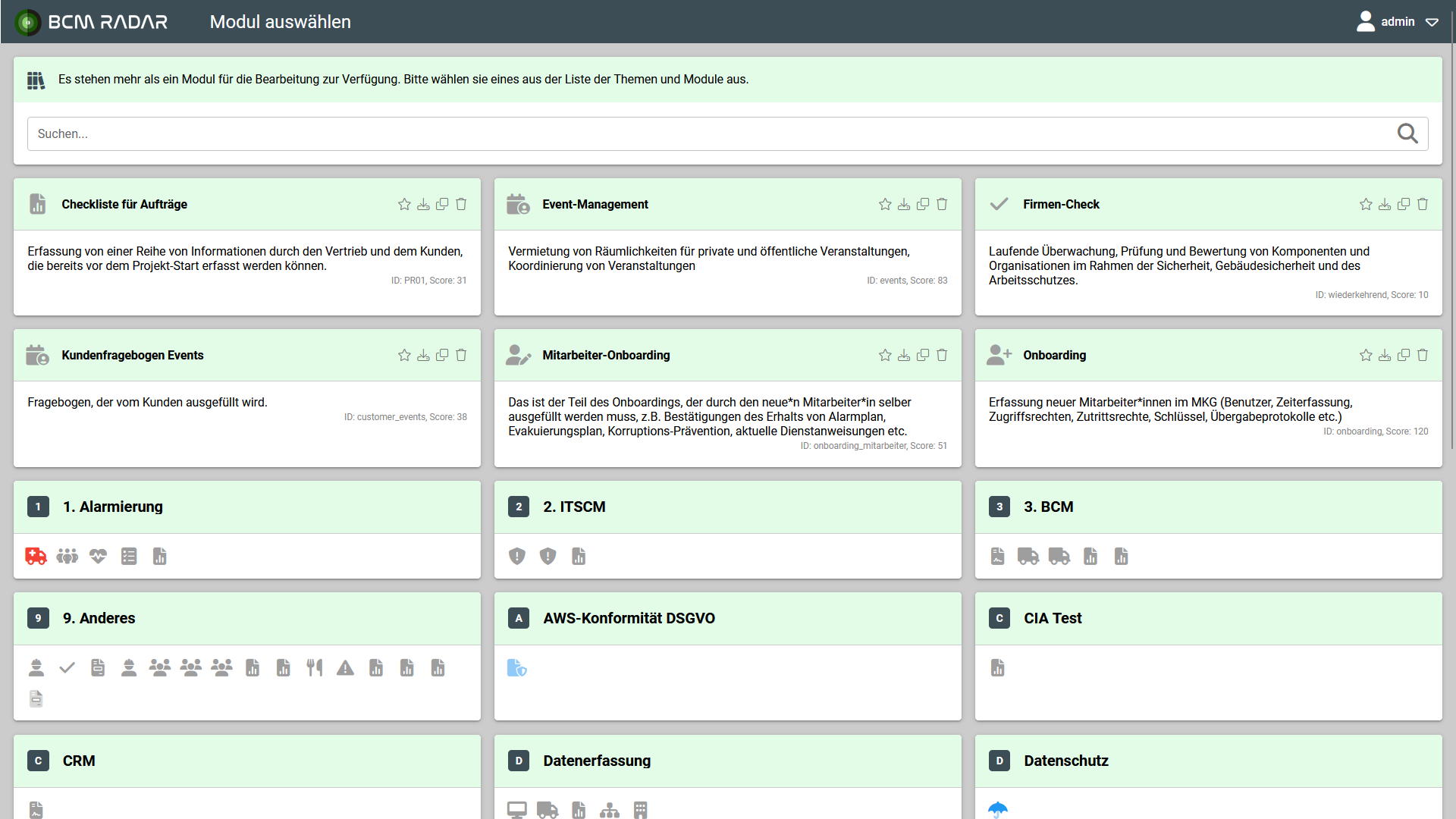The height and width of the screenshot is (819, 1456).
Task: Click the heartbeat icon in Alarmierung
Action: coord(98,557)
